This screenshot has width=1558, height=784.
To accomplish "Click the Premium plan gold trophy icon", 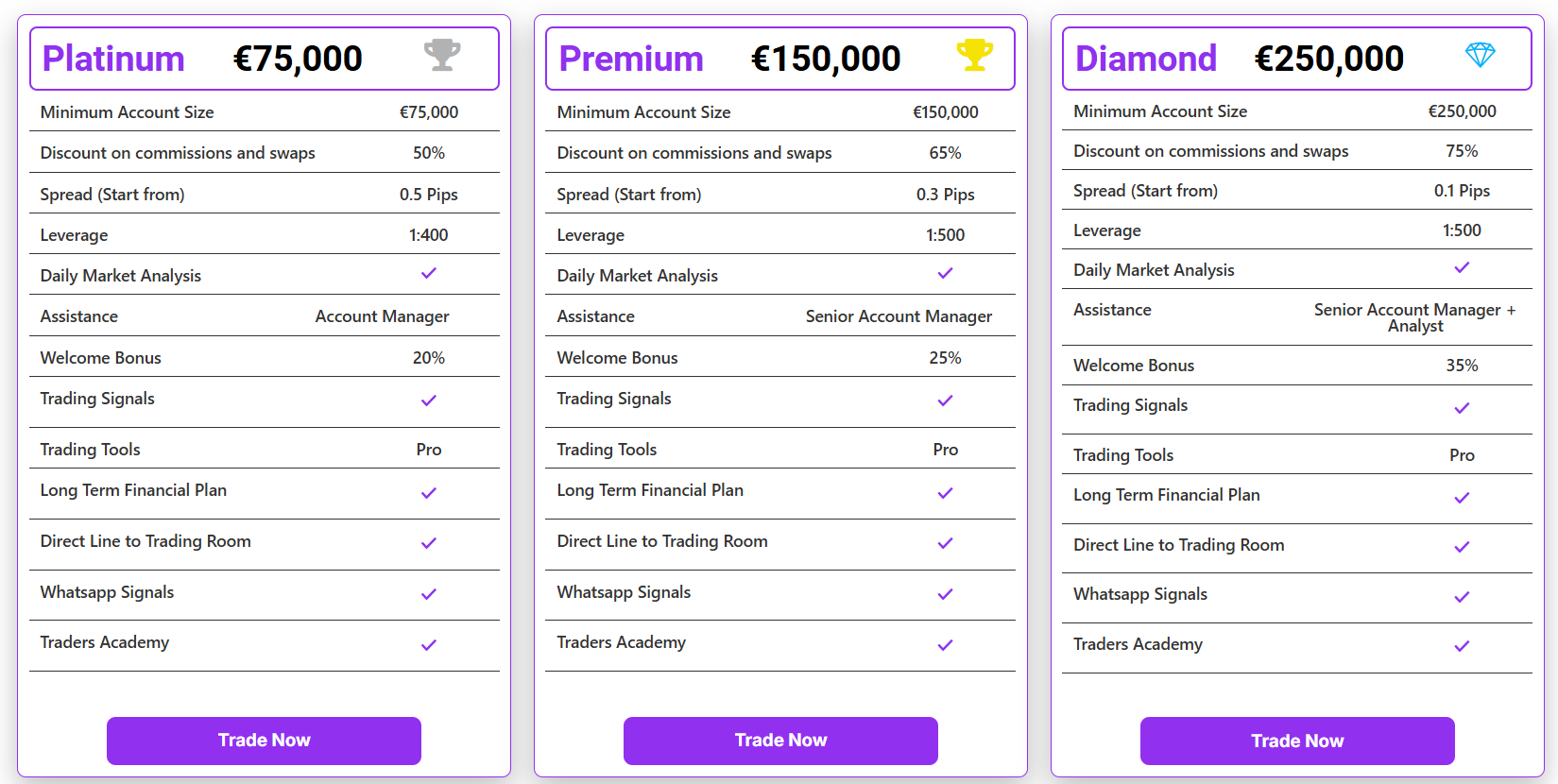I will pos(974,55).
